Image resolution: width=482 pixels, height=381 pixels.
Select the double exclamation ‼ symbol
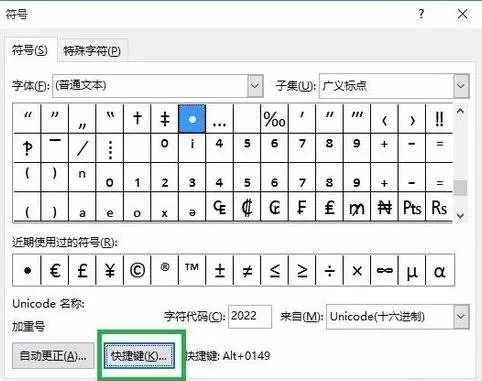point(439,119)
